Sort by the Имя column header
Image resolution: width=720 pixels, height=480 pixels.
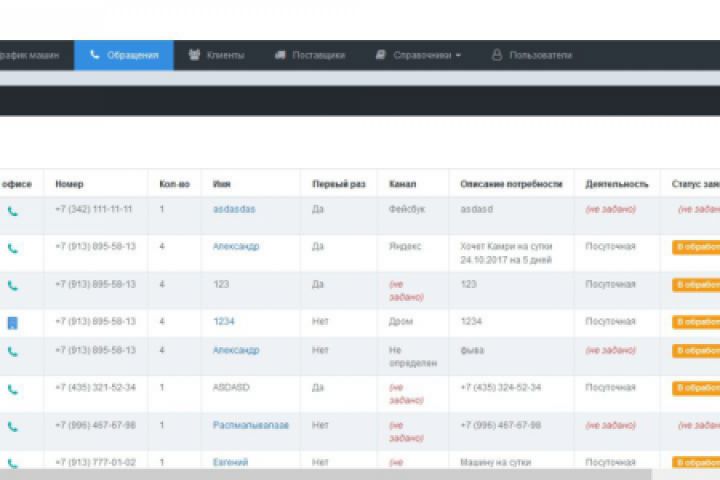tap(222, 184)
